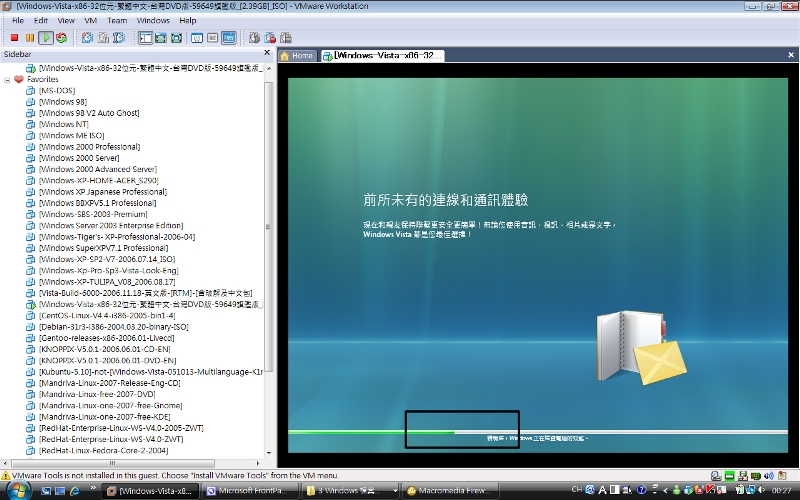The width and height of the screenshot is (800, 500).
Task: Click the green Power On play button
Action: click(x=46, y=38)
